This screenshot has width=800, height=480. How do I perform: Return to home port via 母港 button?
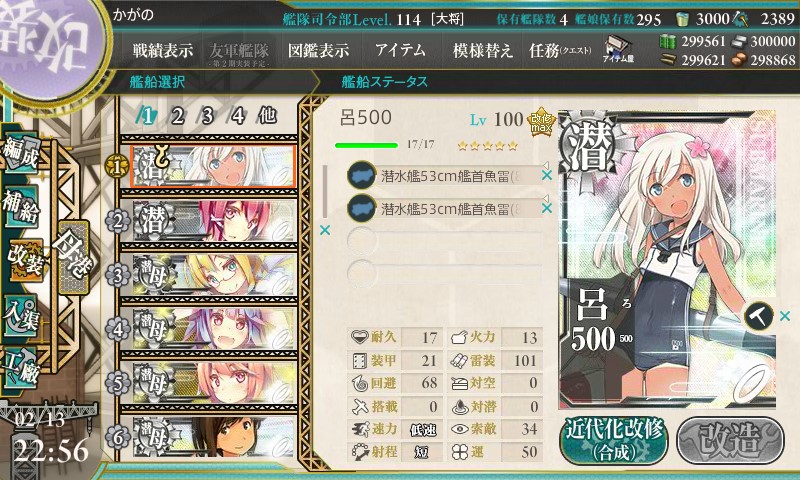click(x=73, y=258)
